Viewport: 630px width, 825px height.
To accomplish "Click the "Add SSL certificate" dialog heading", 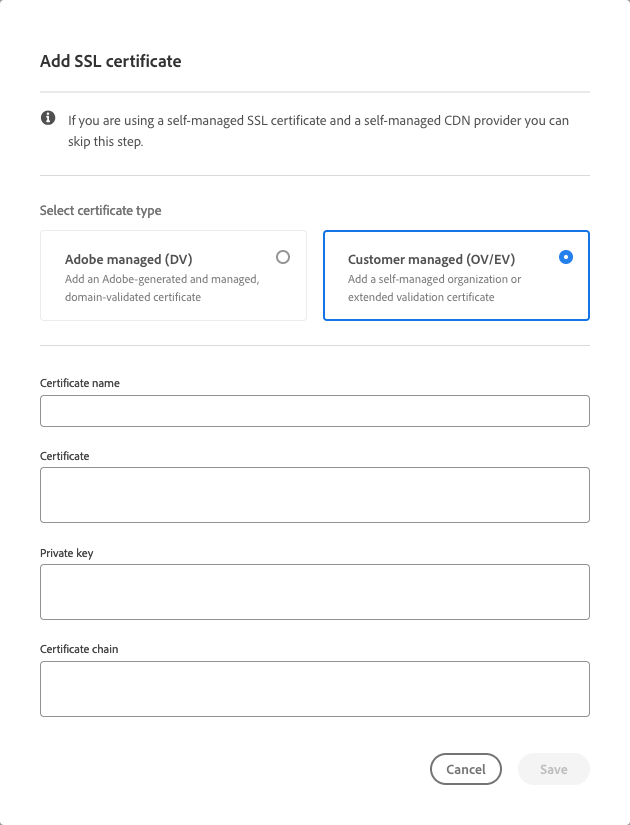I will 110,62.
